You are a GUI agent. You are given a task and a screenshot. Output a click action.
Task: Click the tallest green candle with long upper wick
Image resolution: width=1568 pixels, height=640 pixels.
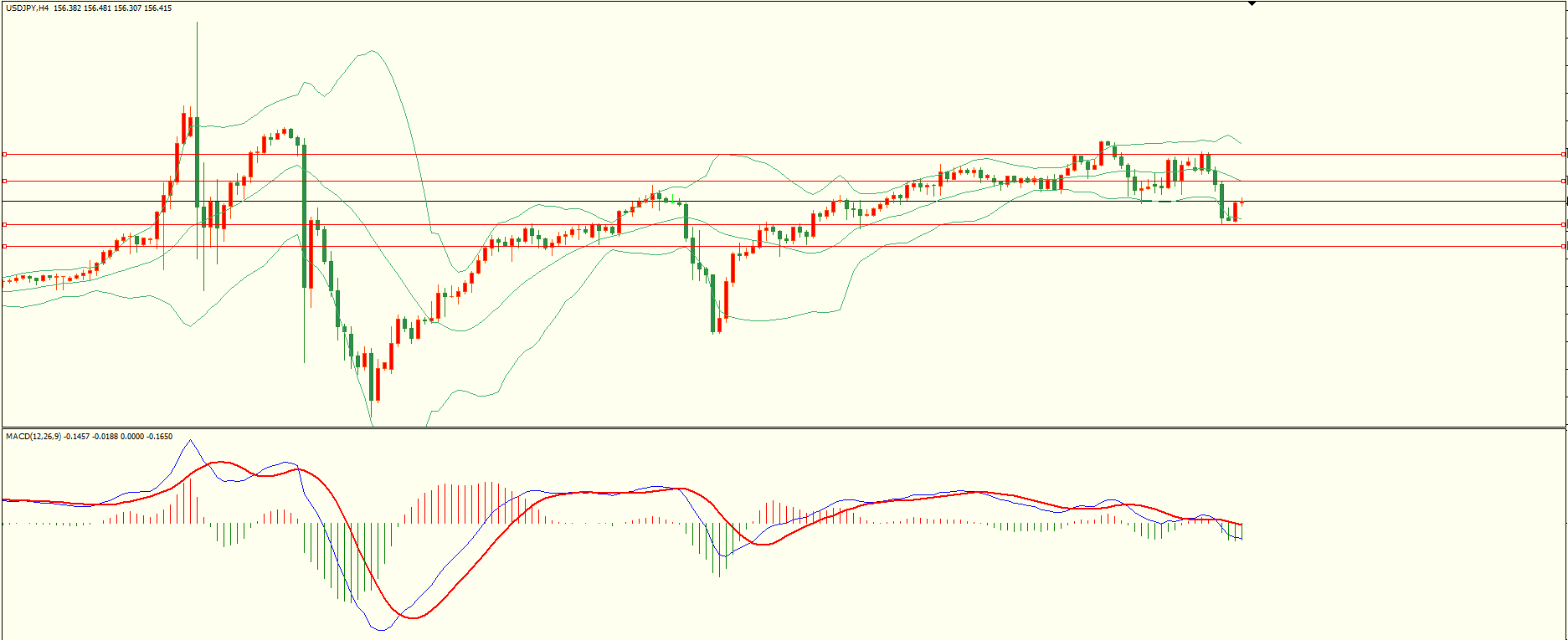(x=197, y=159)
